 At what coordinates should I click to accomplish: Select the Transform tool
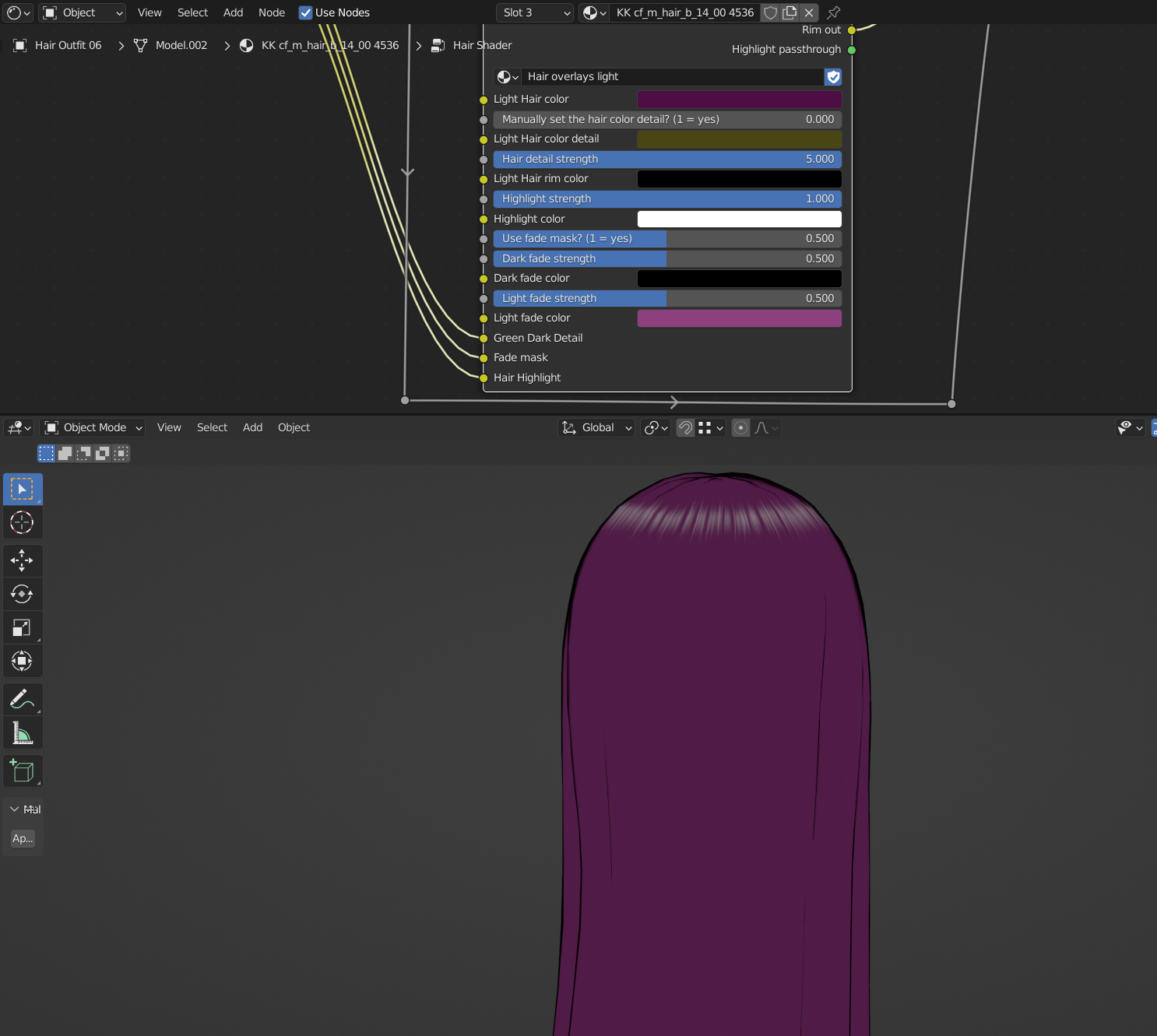coord(23,660)
